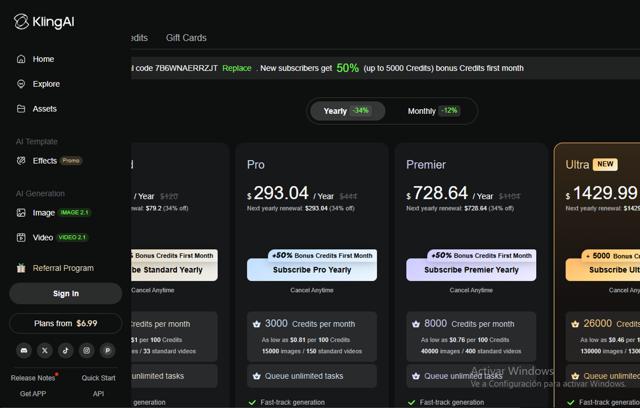Click the Ultra plan Queue unlimited icon
640x408 pixels.
coord(575,376)
